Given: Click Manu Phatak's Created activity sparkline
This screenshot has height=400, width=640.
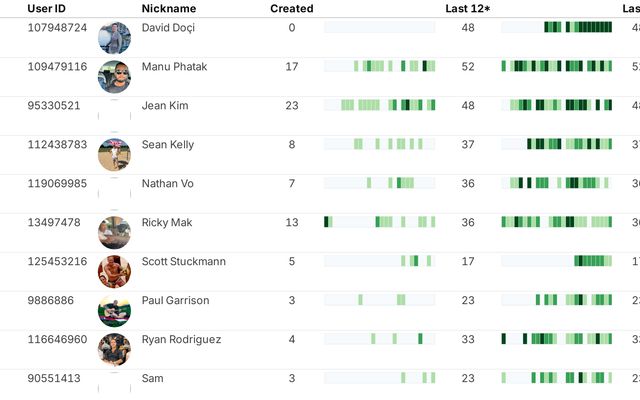Looking at the screenshot, I should [x=380, y=66].
